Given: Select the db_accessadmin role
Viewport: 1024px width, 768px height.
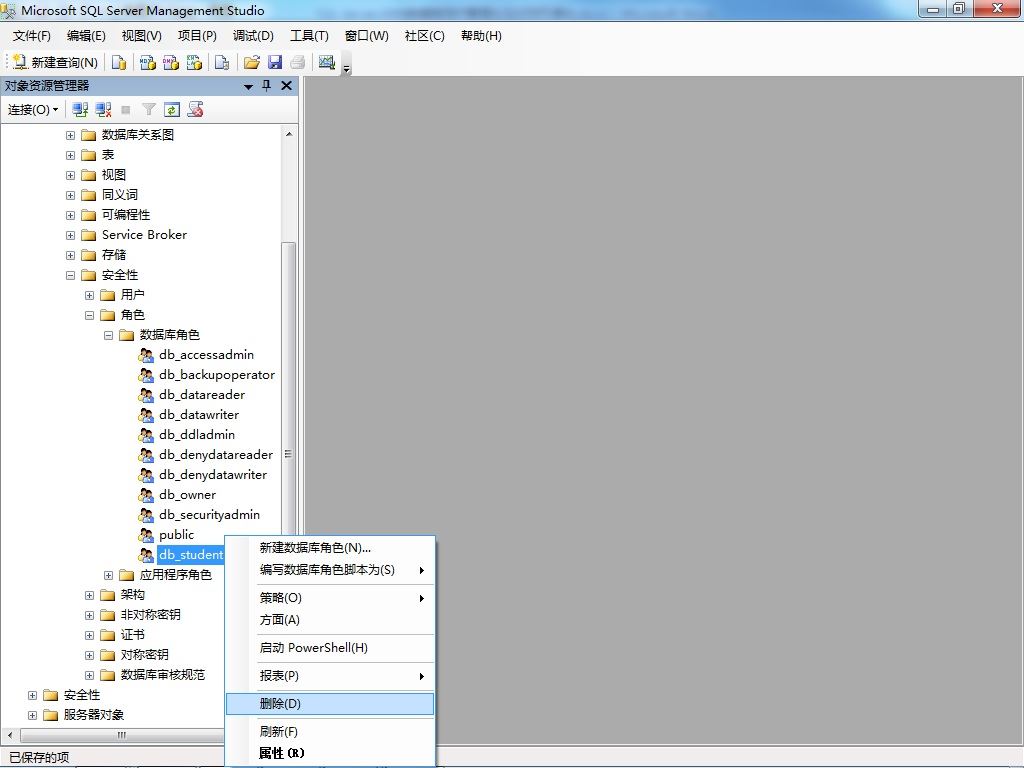Looking at the screenshot, I should click(x=206, y=355).
